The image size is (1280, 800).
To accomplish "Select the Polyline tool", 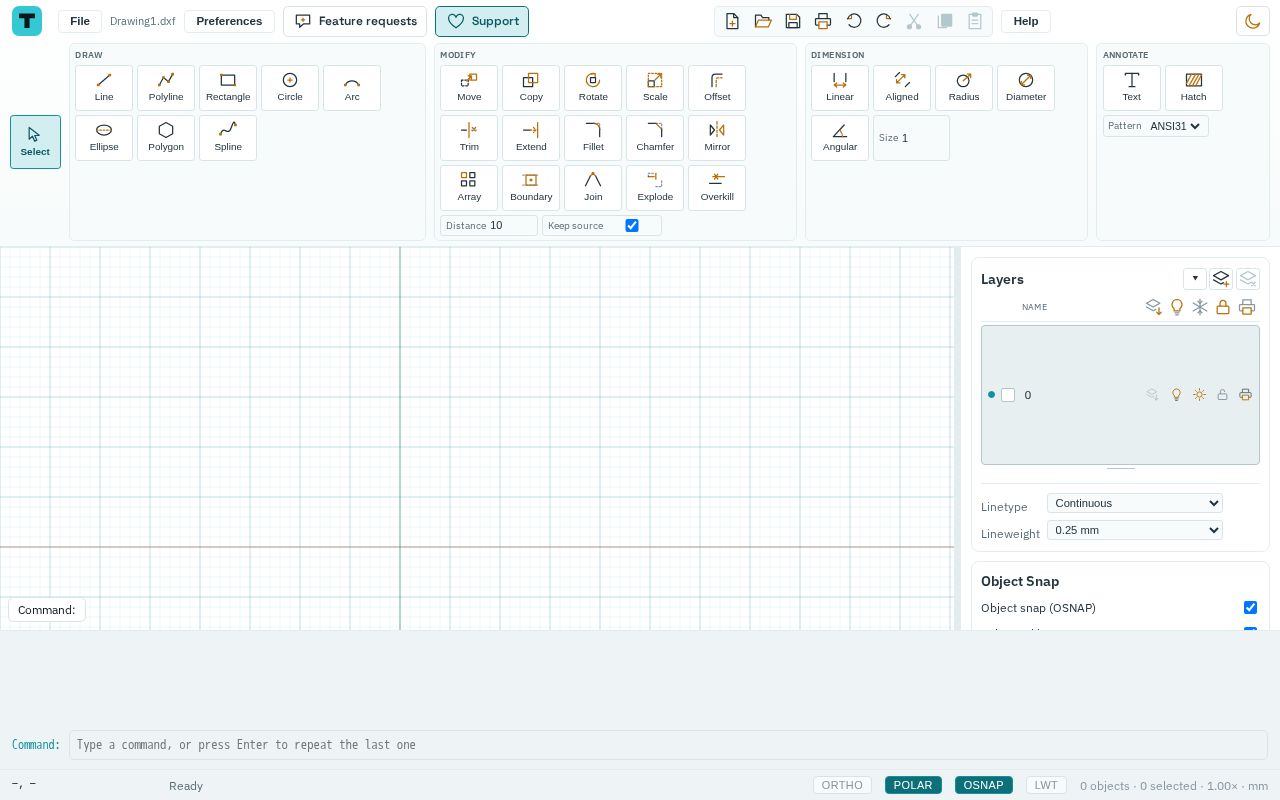I will (x=166, y=88).
